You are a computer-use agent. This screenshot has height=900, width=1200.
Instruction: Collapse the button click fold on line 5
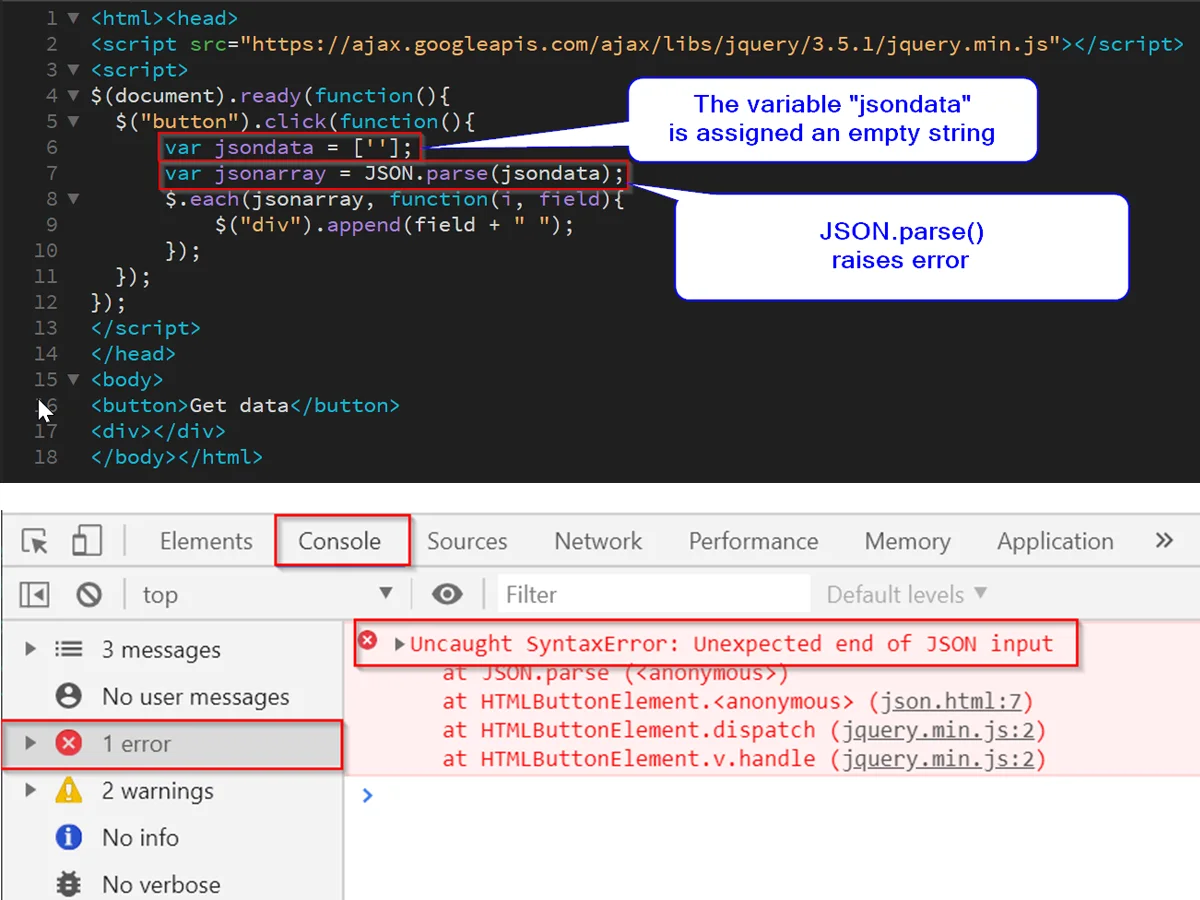(x=73, y=122)
